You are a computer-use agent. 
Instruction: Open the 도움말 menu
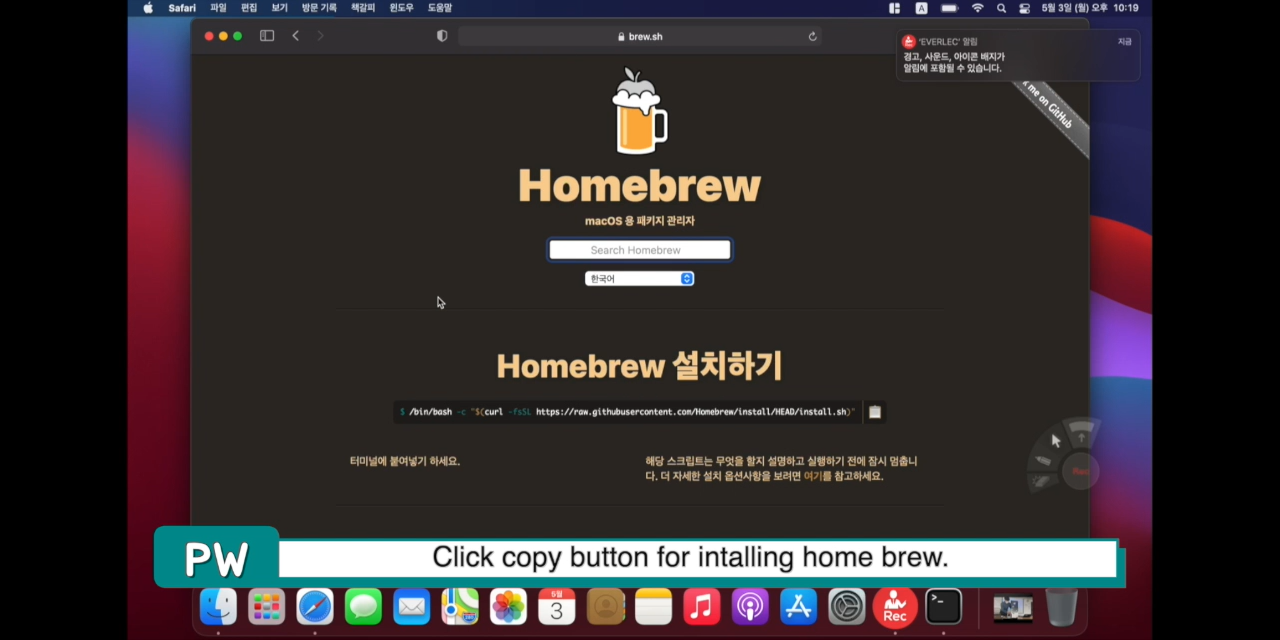pyautogui.click(x=440, y=8)
